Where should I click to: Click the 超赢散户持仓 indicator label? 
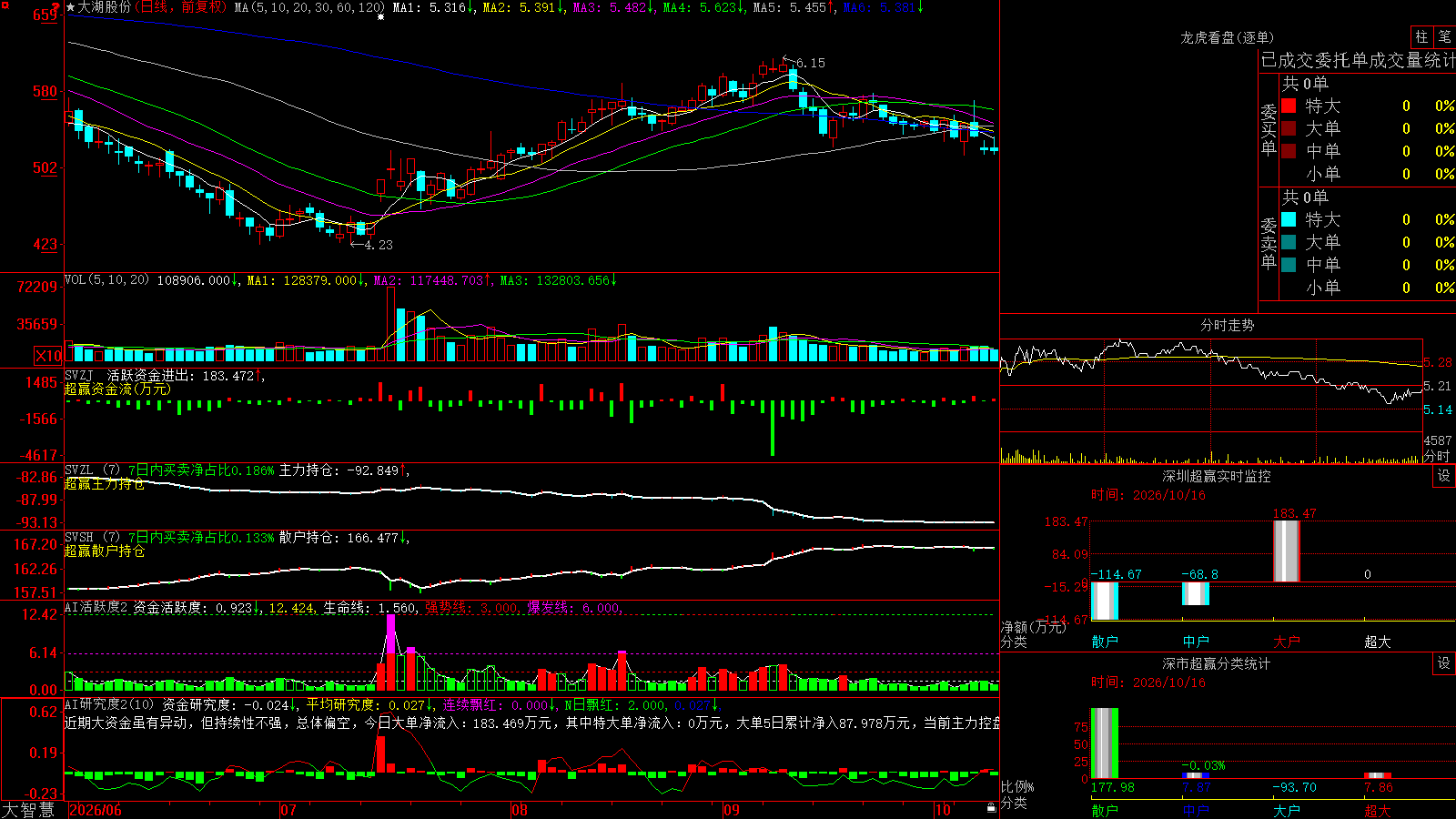click(x=105, y=551)
